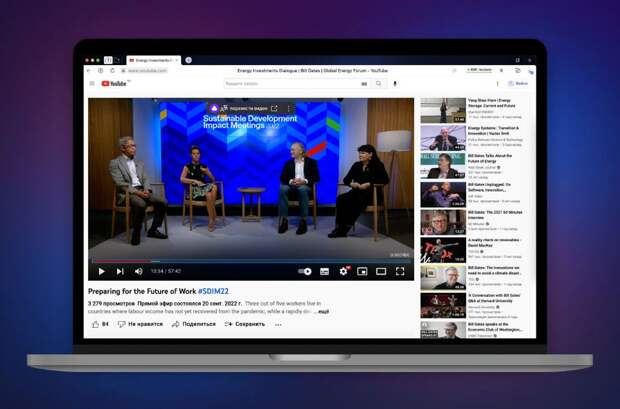Image resolution: width=620 pixels, height=409 pixels.
Task: Like the video with thumbs-up
Action: pyautogui.click(x=100, y=324)
